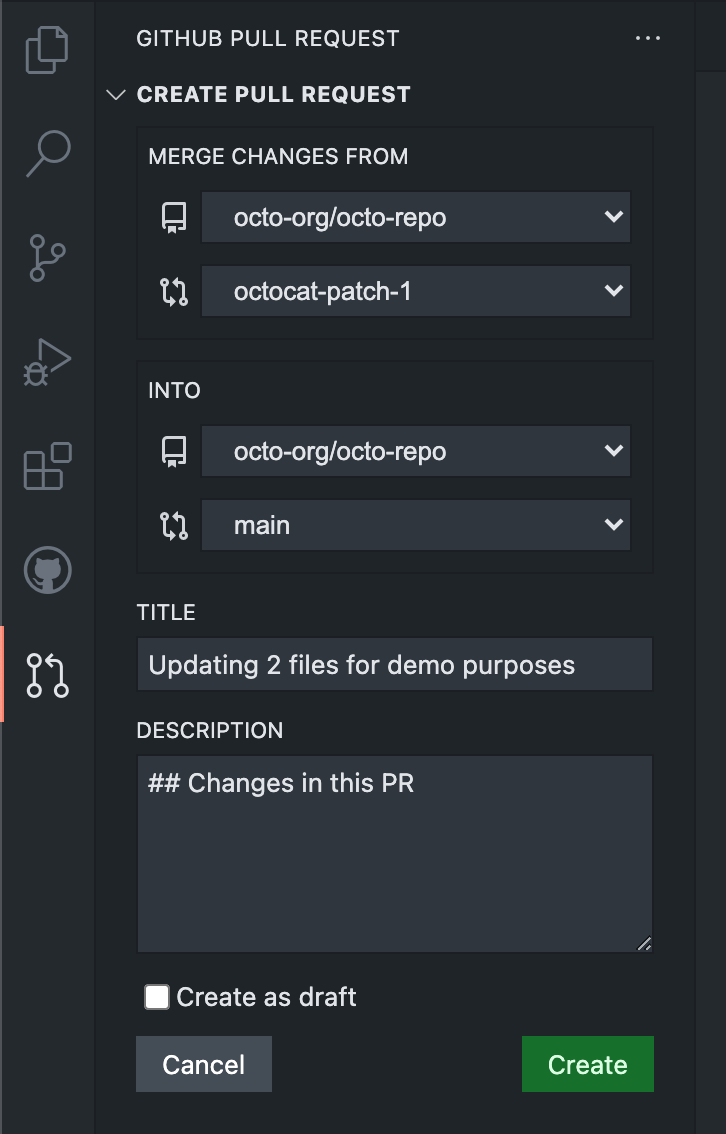
Task: Click the Create button
Action: tap(587, 1064)
